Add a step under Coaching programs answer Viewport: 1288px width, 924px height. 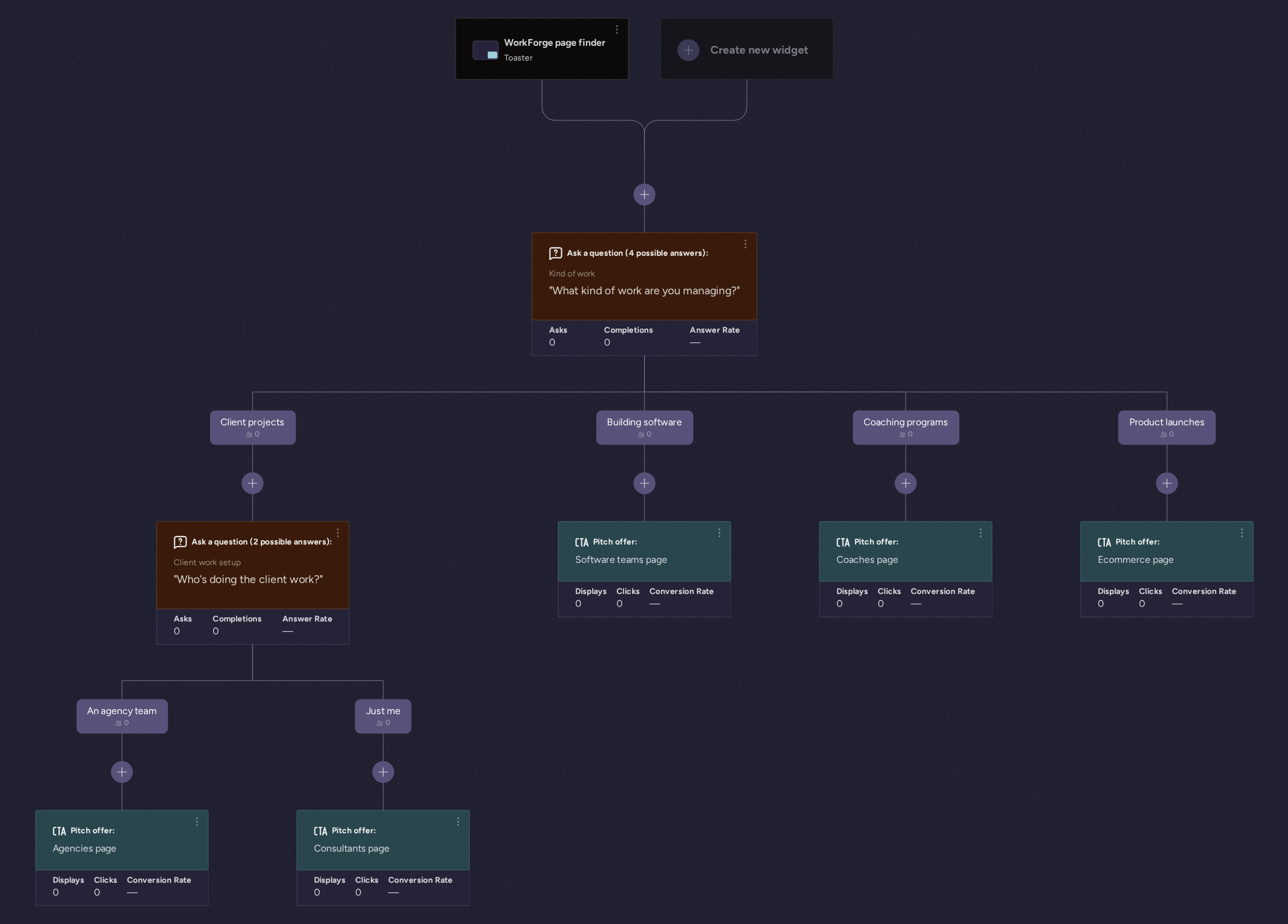[905, 483]
